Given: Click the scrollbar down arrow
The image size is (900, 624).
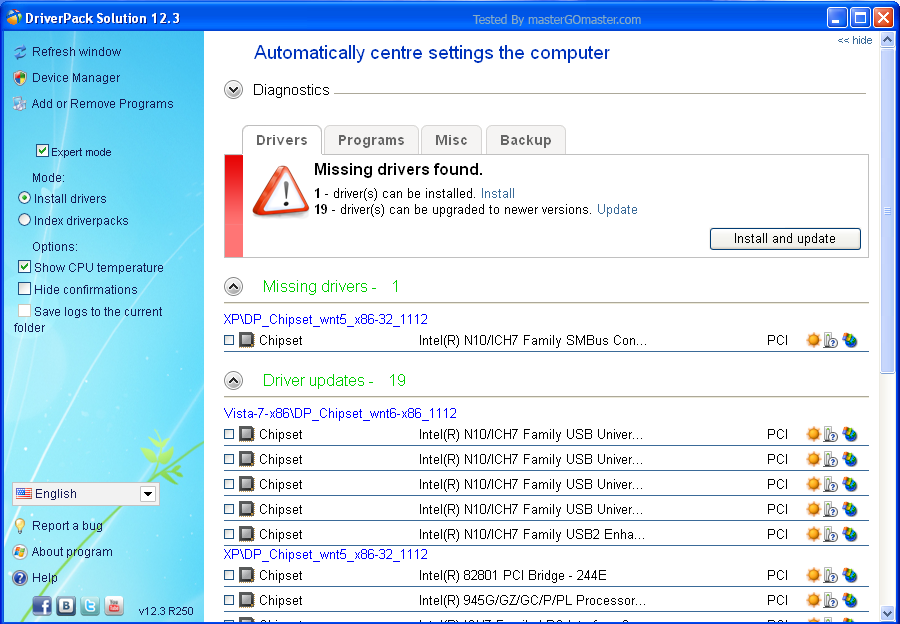Looking at the screenshot, I should tap(887, 613).
